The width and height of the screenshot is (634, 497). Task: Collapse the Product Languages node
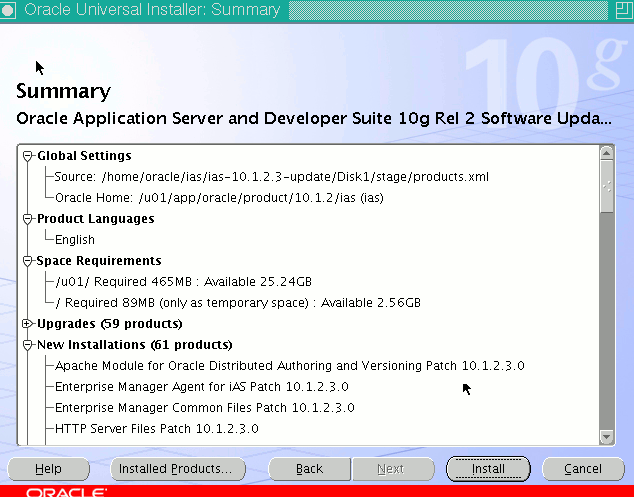click(x=27, y=219)
